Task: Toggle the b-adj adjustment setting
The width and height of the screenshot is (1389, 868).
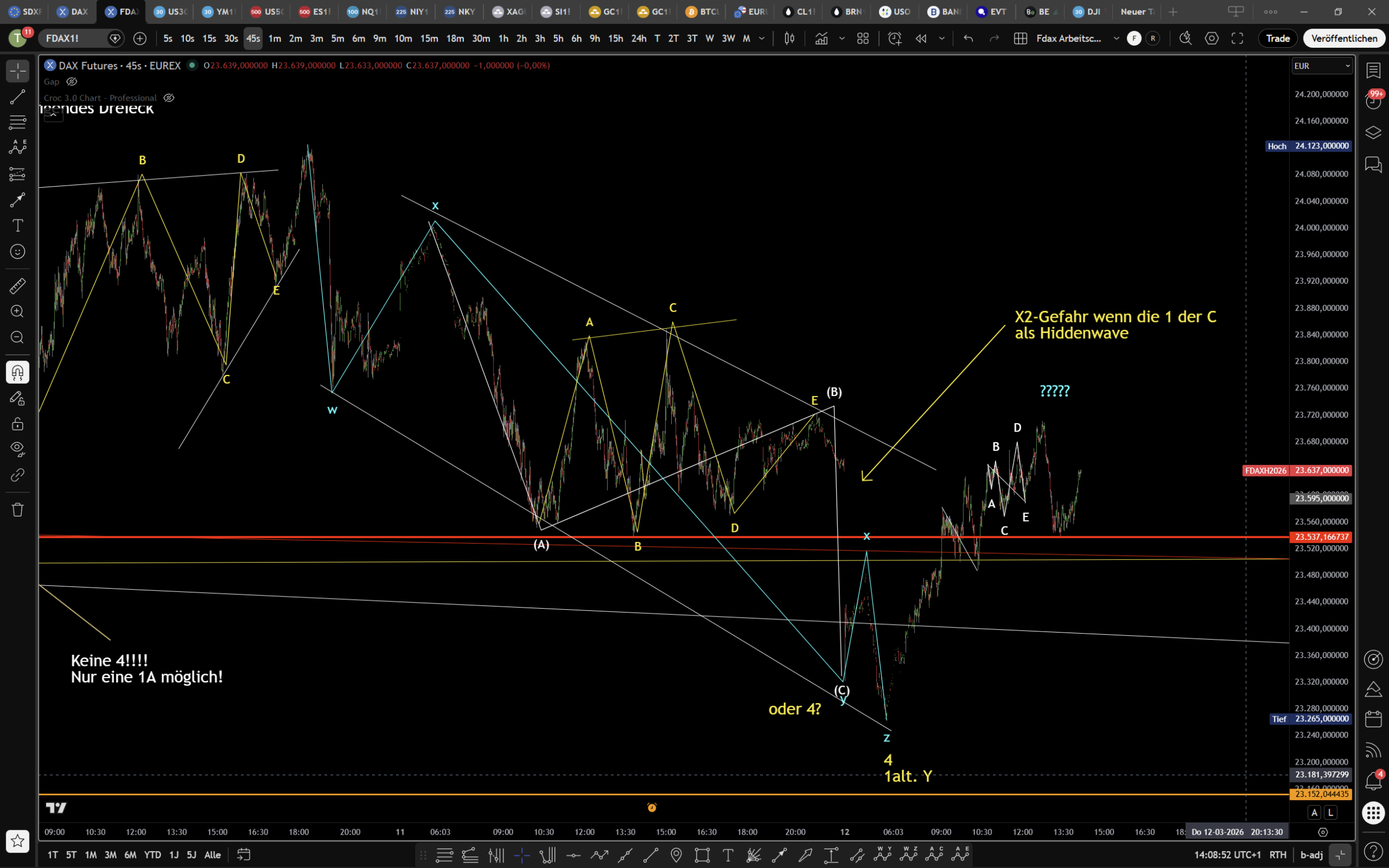Action: point(1311,855)
